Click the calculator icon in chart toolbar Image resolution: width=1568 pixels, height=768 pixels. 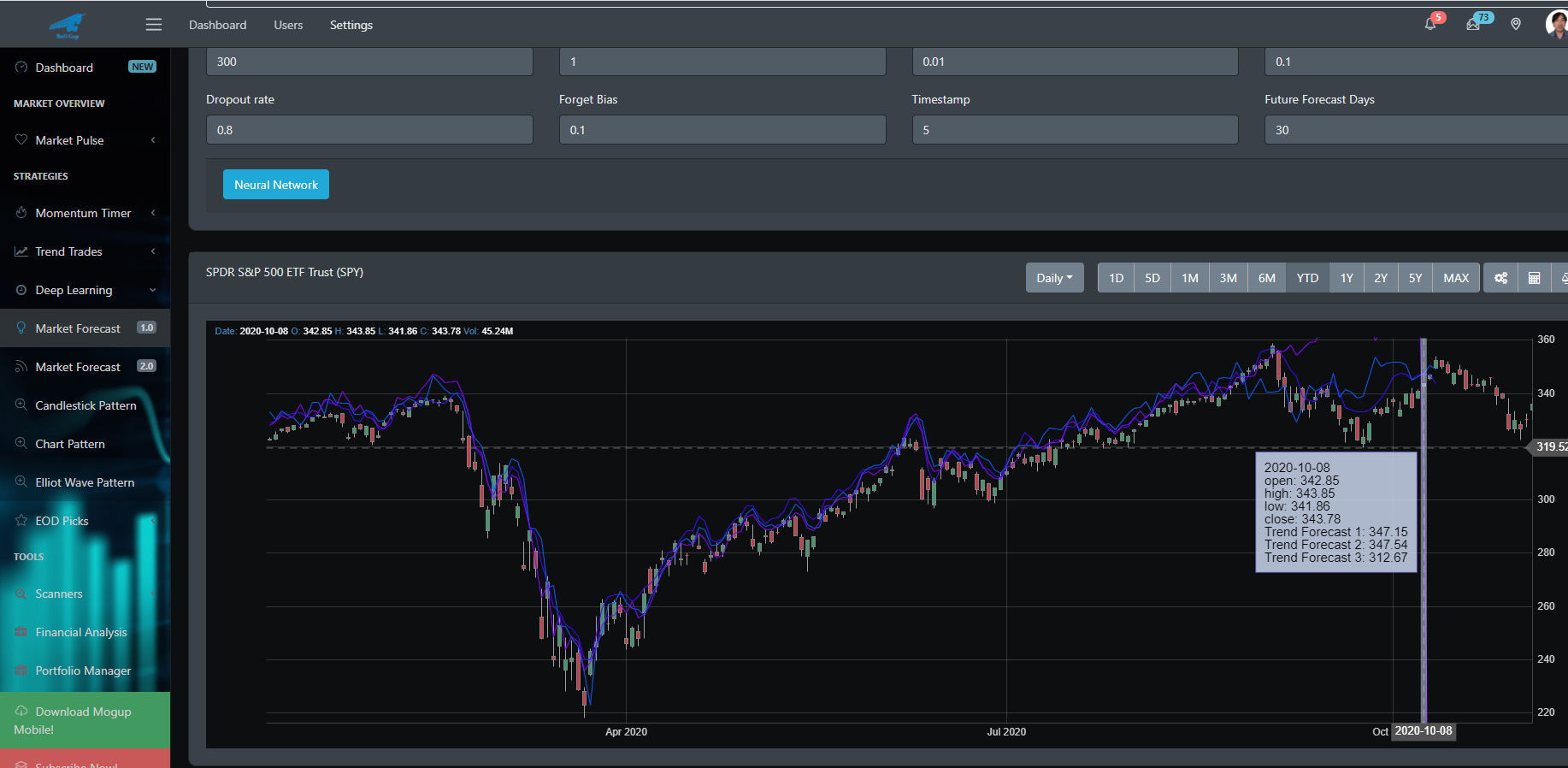tap(1535, 278)
